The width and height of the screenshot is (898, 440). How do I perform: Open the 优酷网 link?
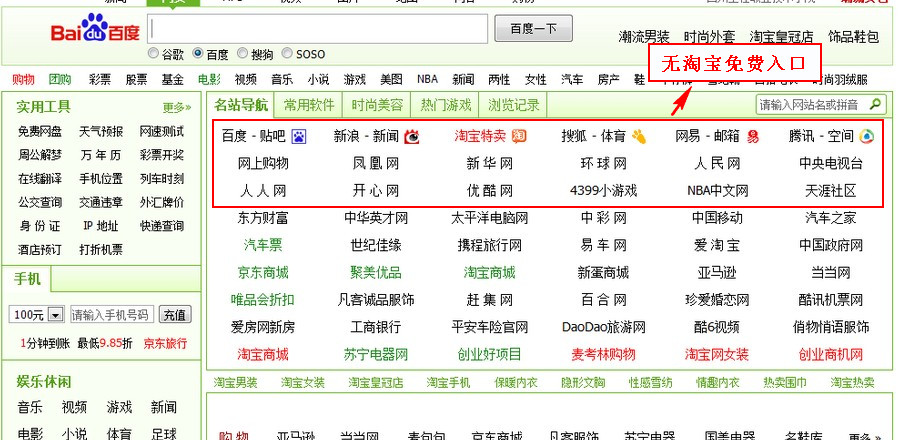click(x=489, y=190)
